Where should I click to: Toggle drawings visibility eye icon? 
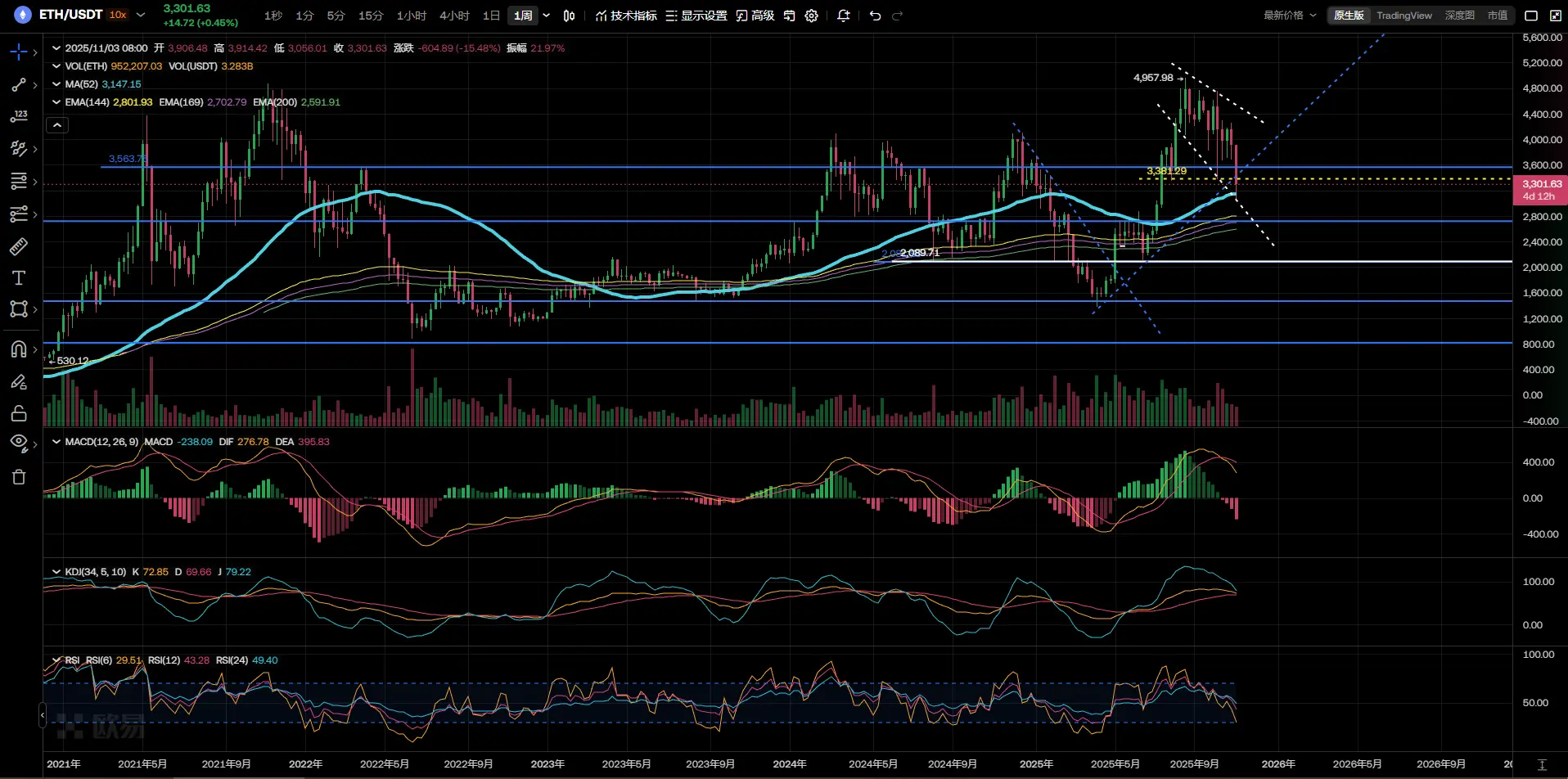18,442
